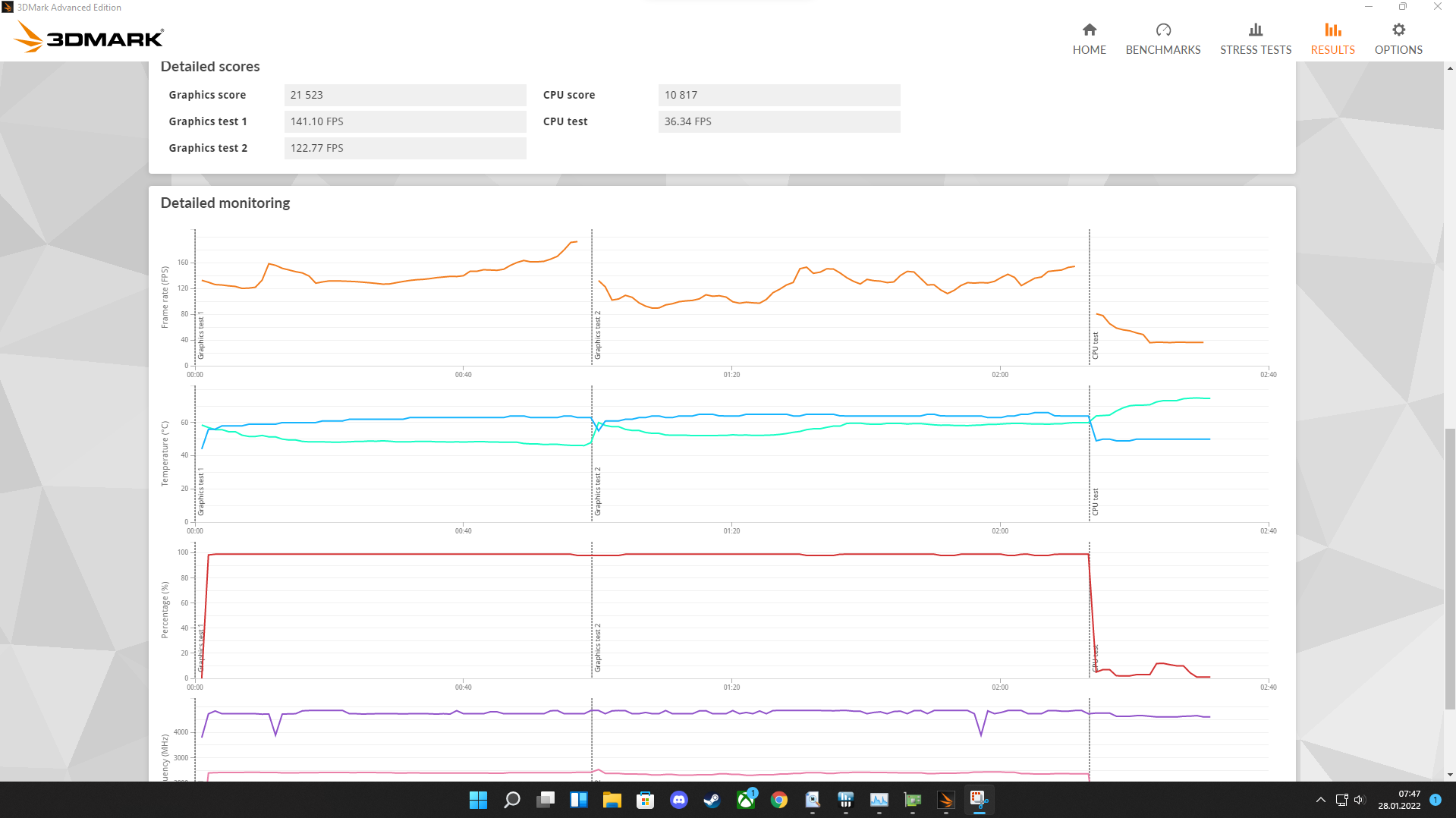Open Task View in taskbar
Screen dimensions: 1456x818
coord(546,800)
